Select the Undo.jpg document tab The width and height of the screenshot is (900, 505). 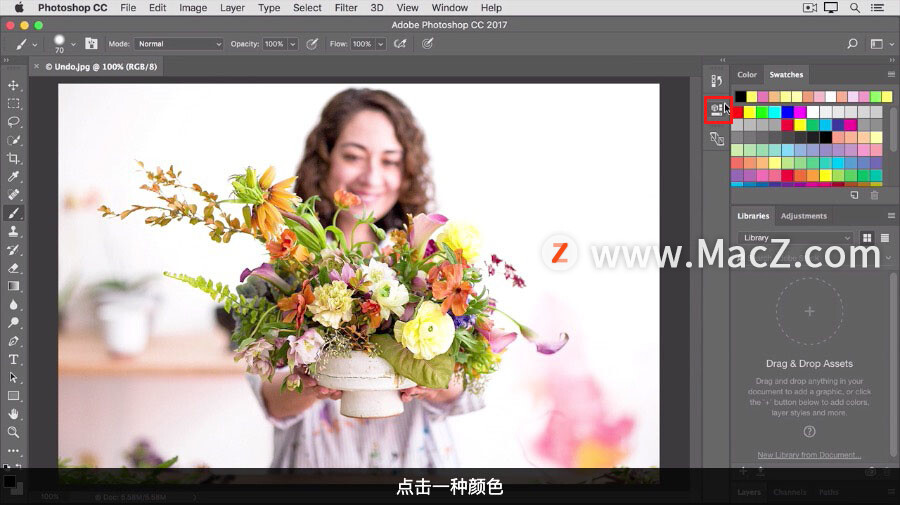[x=101, y=67]
